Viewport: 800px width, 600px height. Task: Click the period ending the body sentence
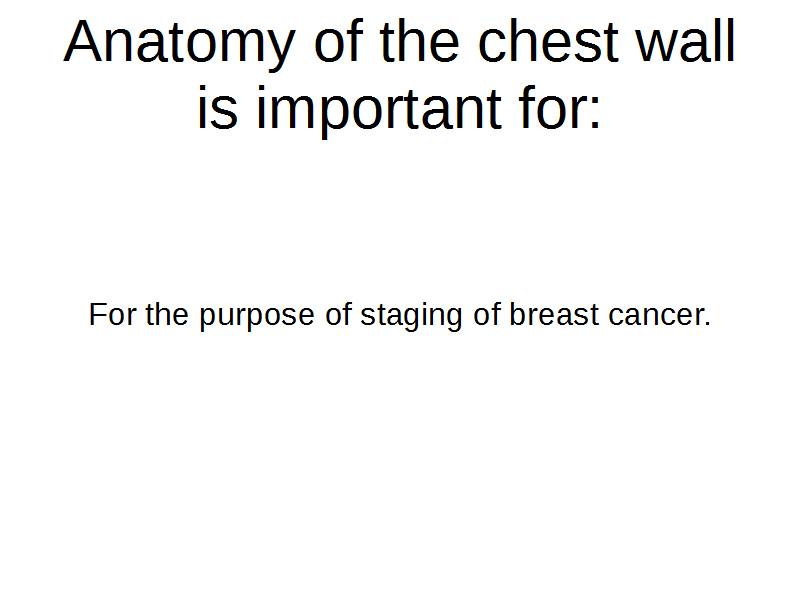click(707, 323)
